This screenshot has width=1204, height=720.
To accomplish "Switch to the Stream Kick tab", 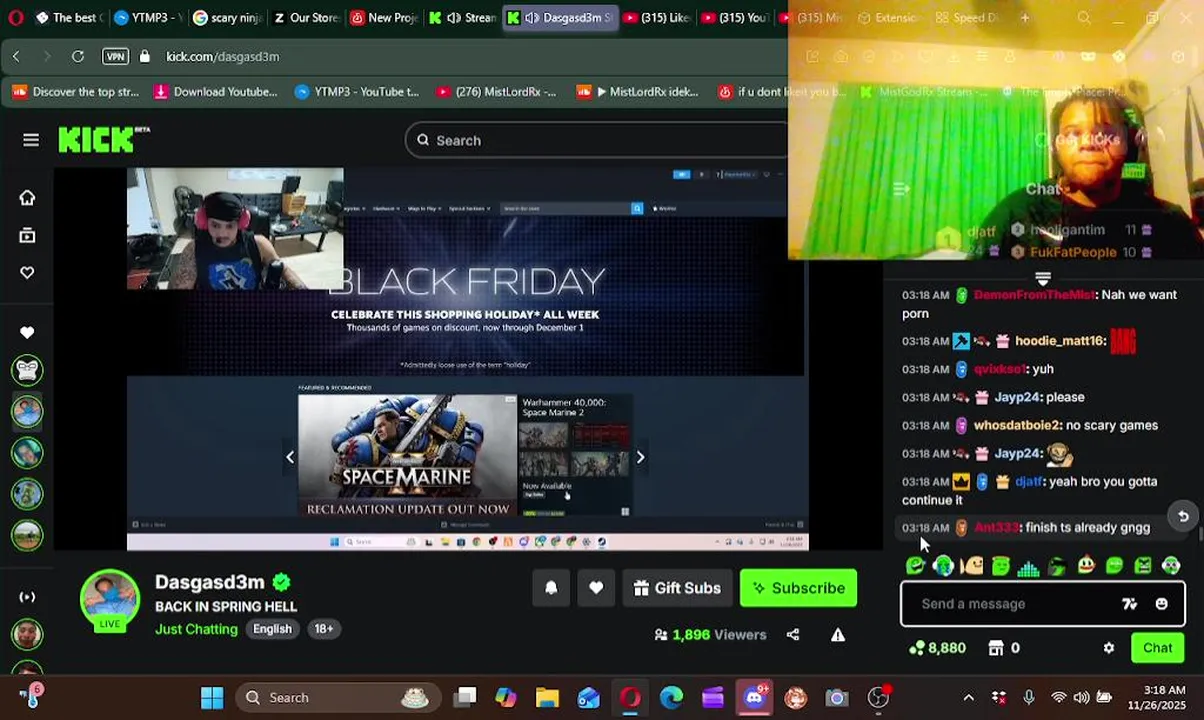I will click(x=463, y=17).
